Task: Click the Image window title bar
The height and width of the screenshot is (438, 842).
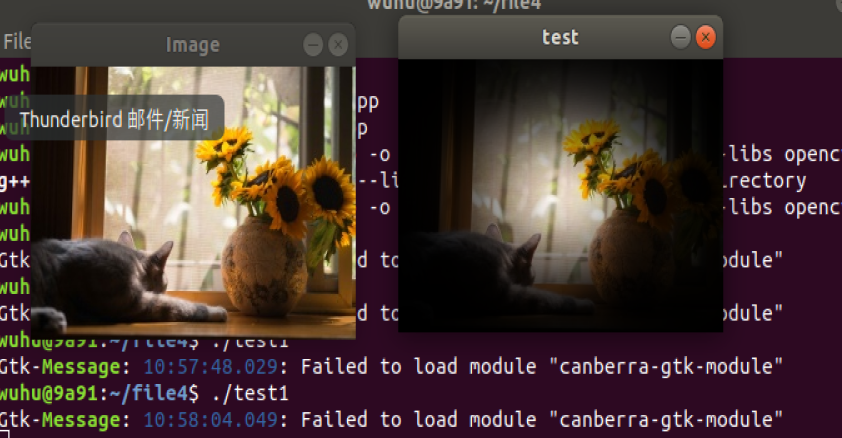Action: click(x=193, y=45)
